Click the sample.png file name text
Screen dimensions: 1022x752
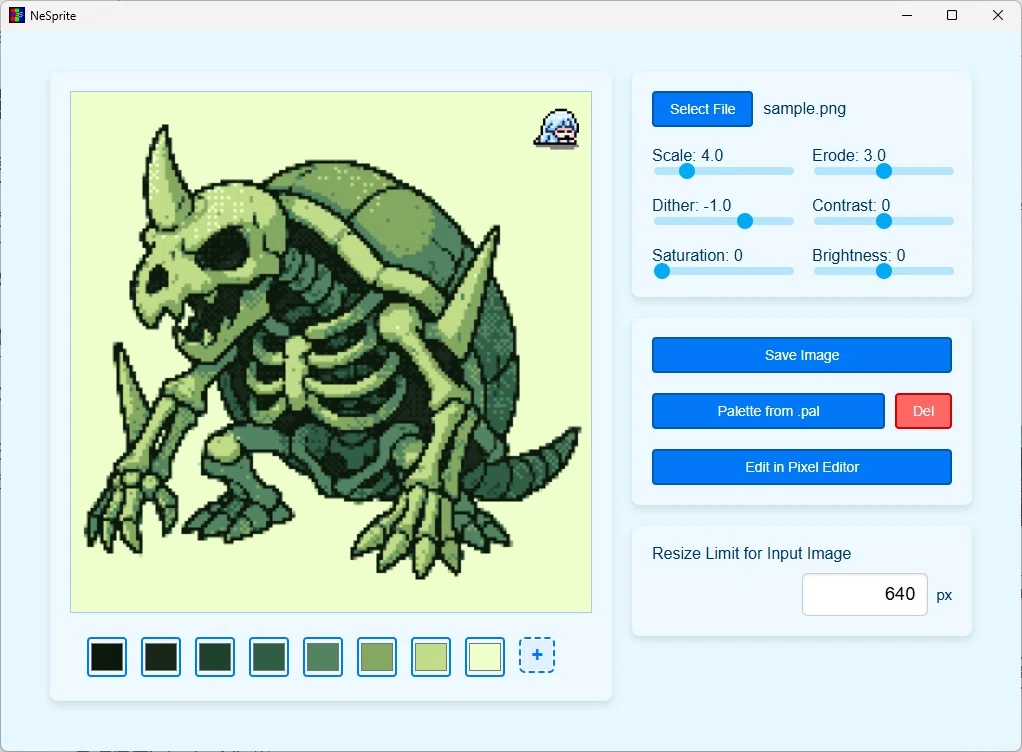[804, 109]
